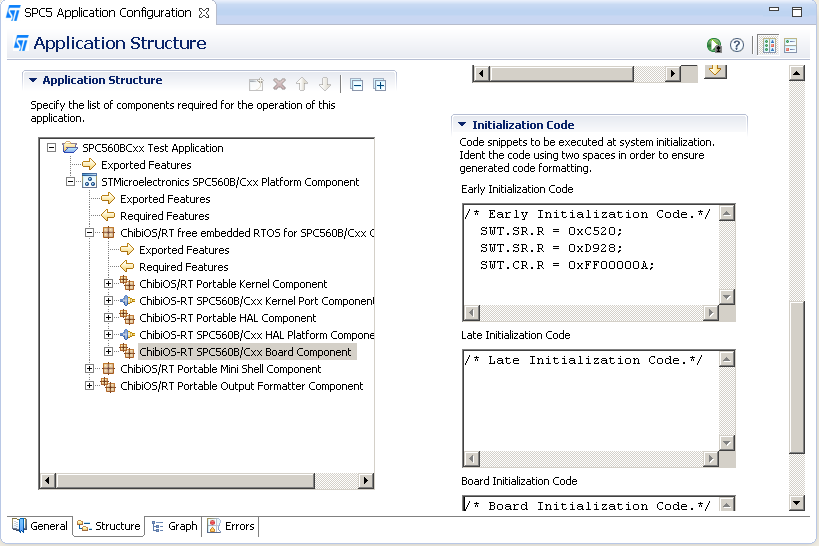Switch to the Graph tab
Viewport: 819px width, 546px height.
tap(175, 526)
